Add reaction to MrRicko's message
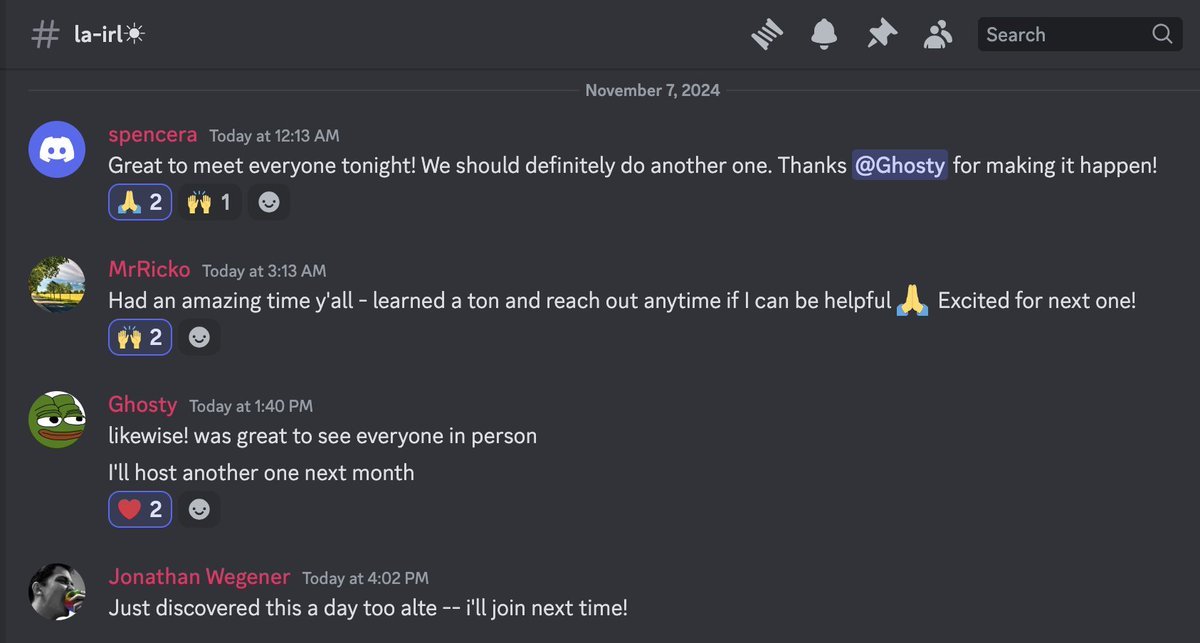 click(x=199, y=338)
